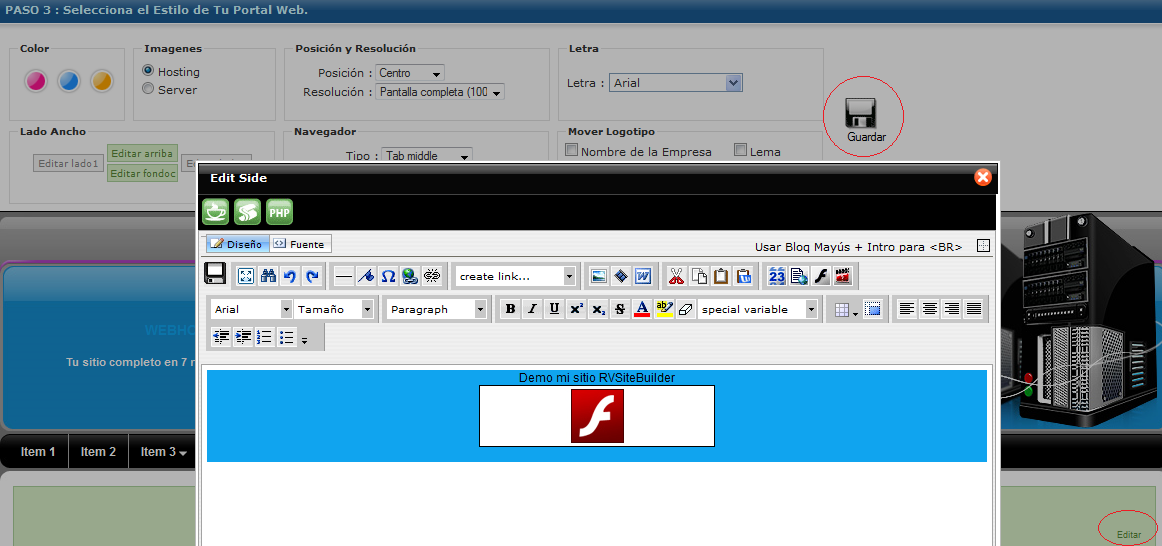Image resolution: width=1162 pixels, height=546 pixels.
Task: Click the PHP insert icon
Action: tap(280, 212)
